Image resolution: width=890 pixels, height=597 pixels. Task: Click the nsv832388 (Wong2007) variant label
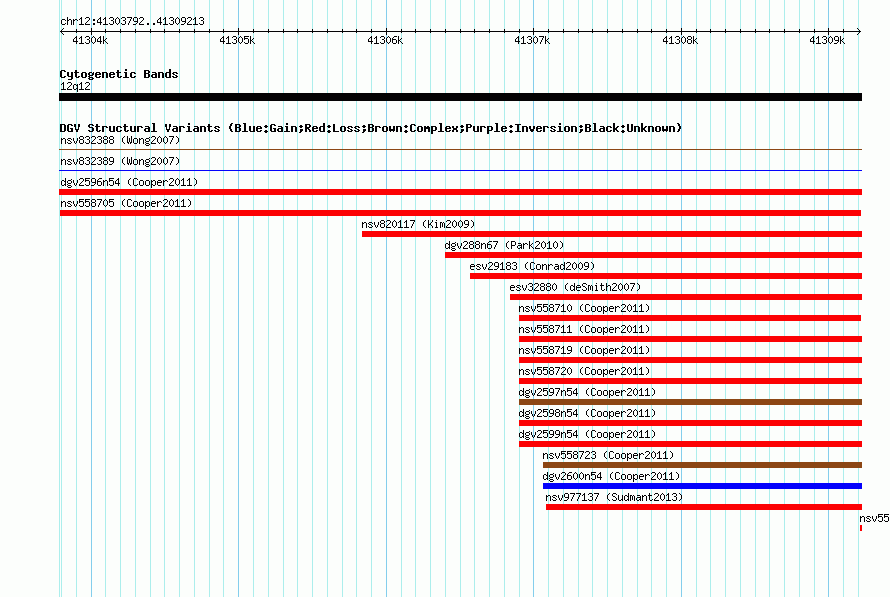(x=120, y=140)
